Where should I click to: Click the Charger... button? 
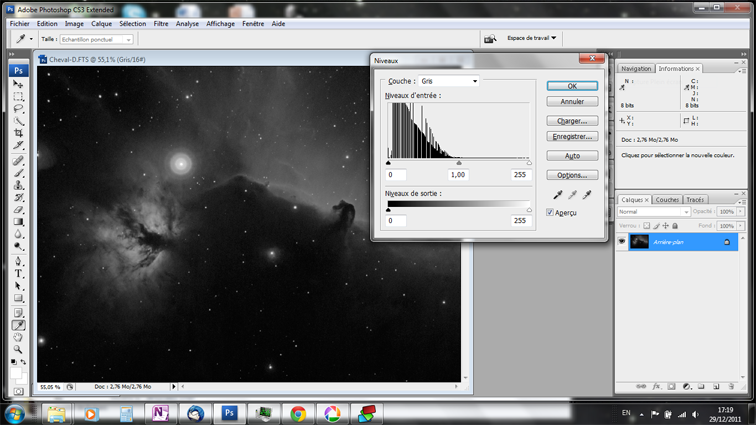click(x=572, y=121)
